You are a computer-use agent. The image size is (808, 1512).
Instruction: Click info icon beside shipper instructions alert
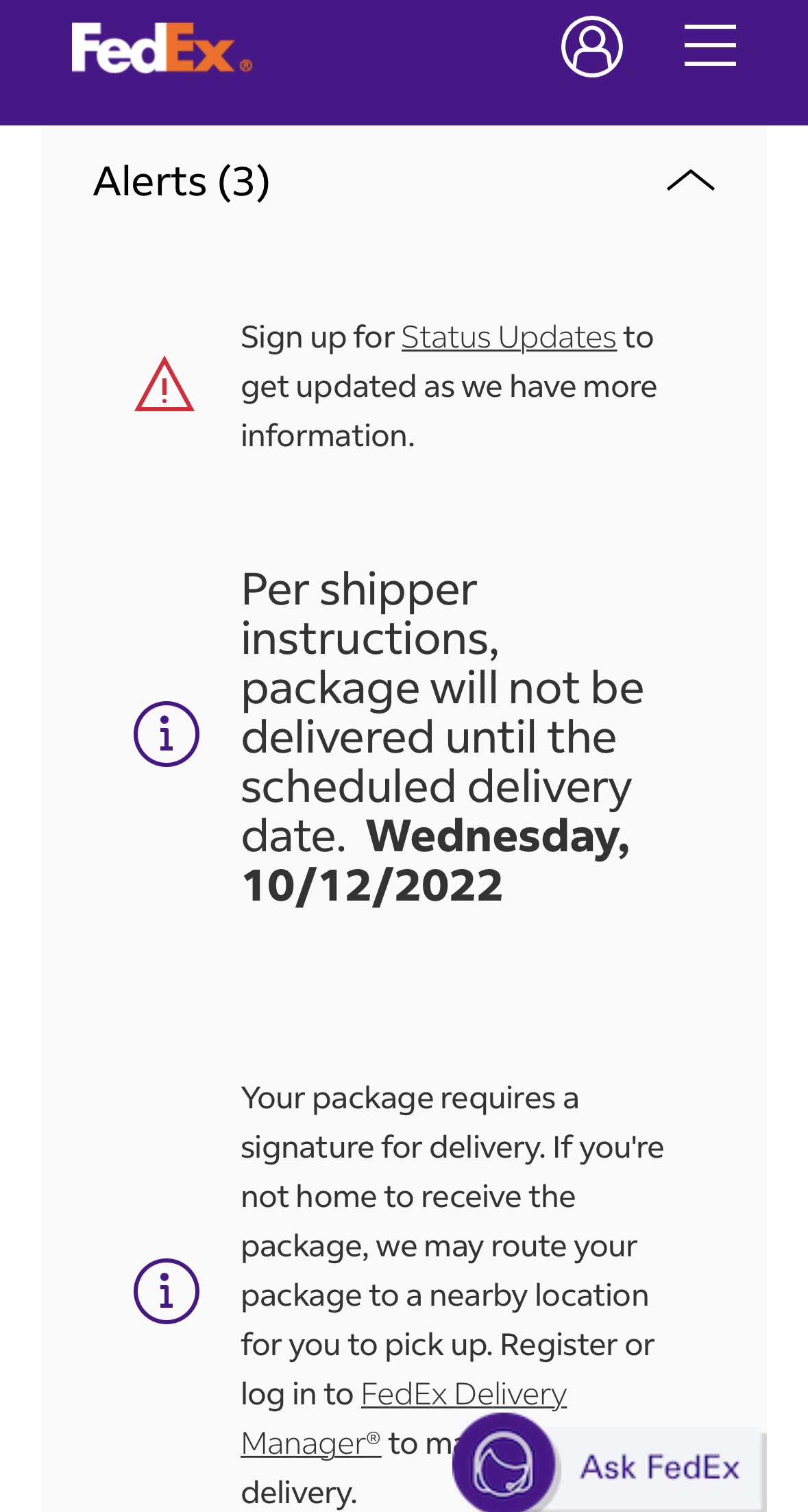coord(167,734)
